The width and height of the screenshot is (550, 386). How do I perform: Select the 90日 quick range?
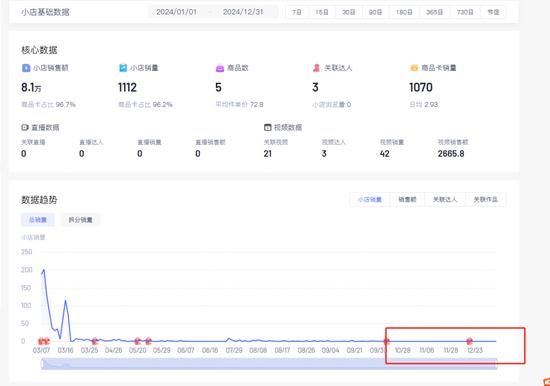pos(375,12)
